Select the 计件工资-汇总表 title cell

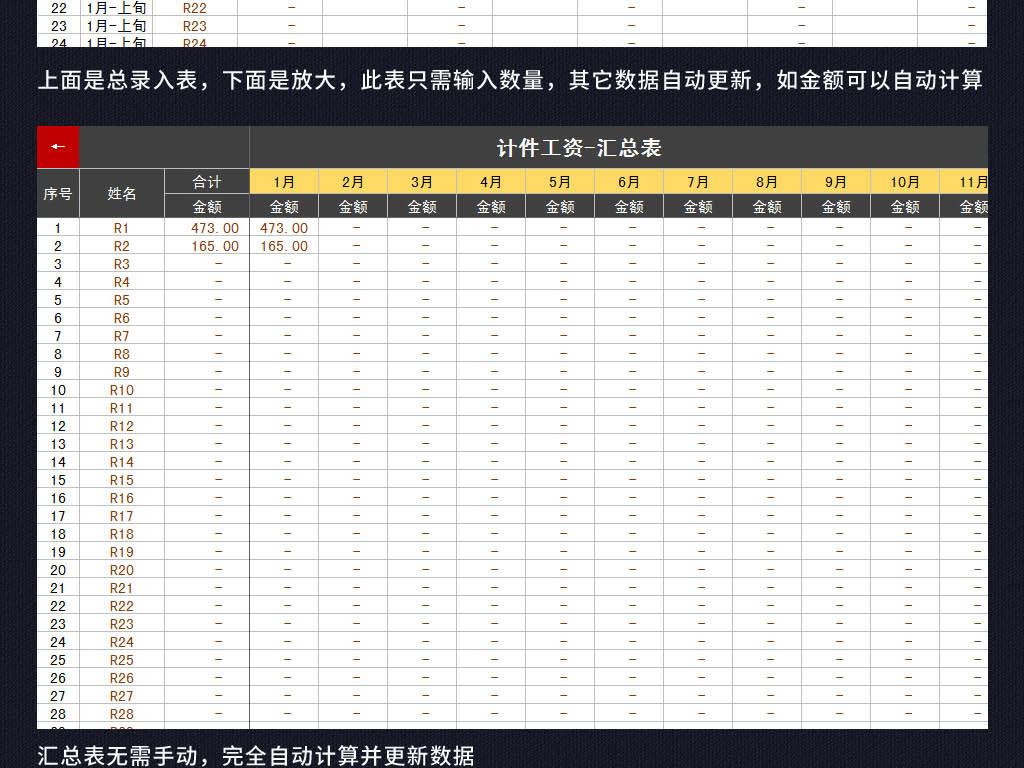click(x=618, y=148)
